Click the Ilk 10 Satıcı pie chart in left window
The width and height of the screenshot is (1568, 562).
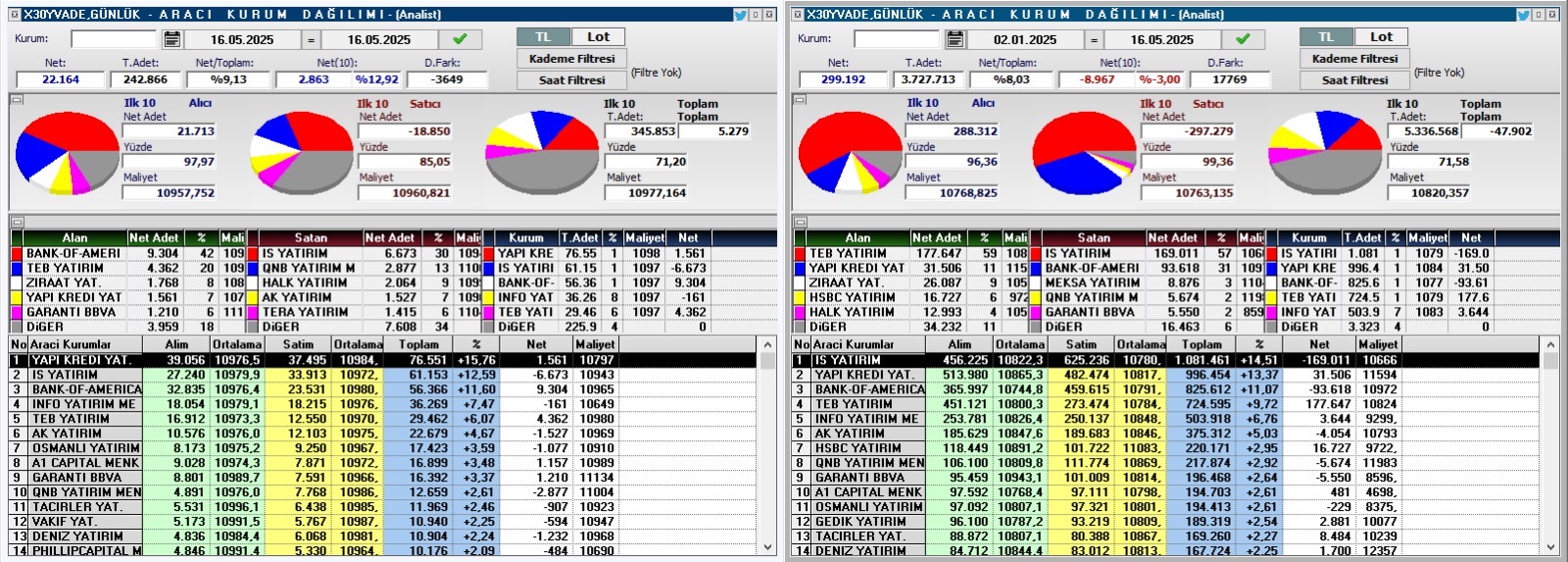(x=301, y=153)
